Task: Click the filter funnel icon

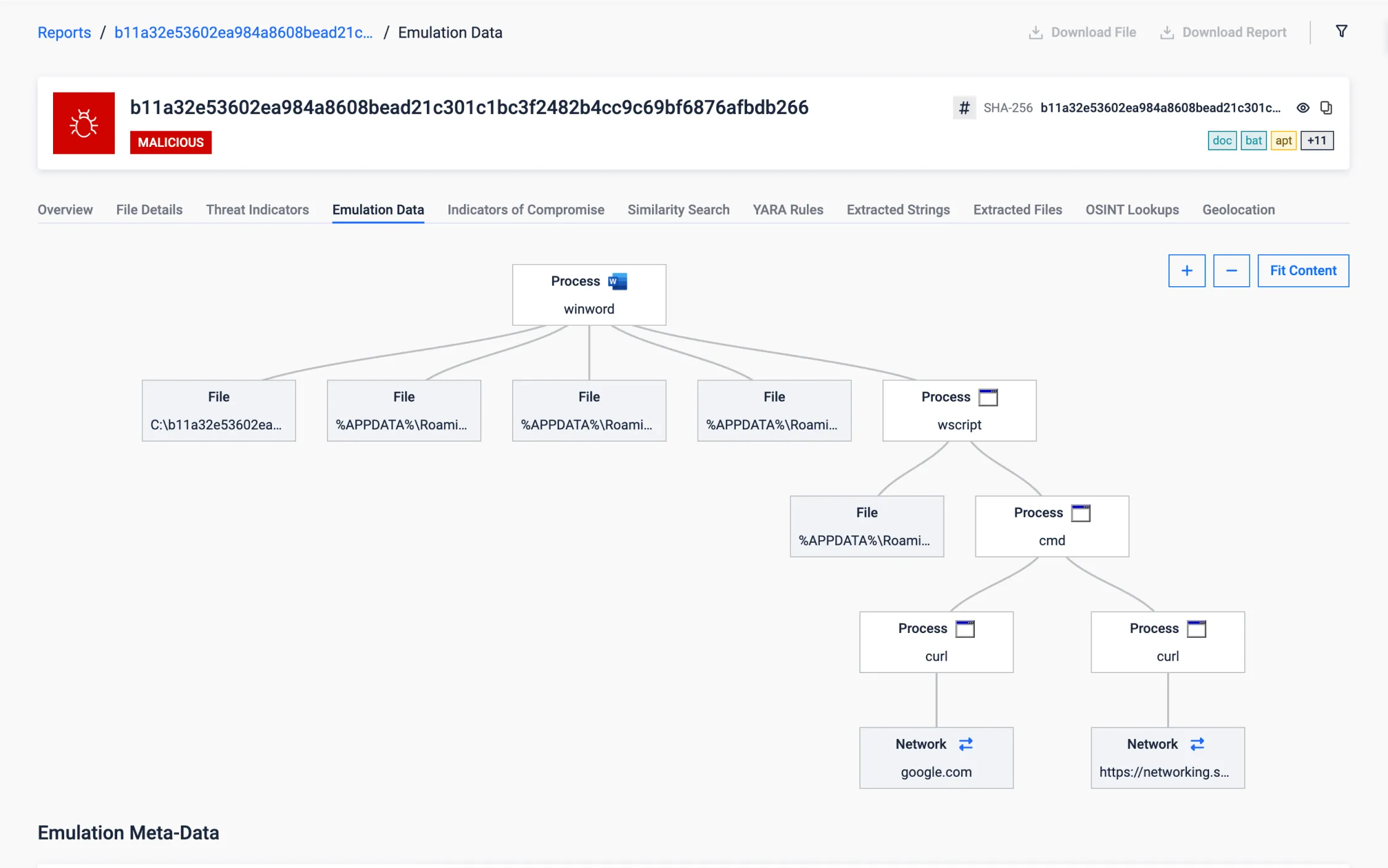Action: pyautogui.click(x=1341, y=31)
